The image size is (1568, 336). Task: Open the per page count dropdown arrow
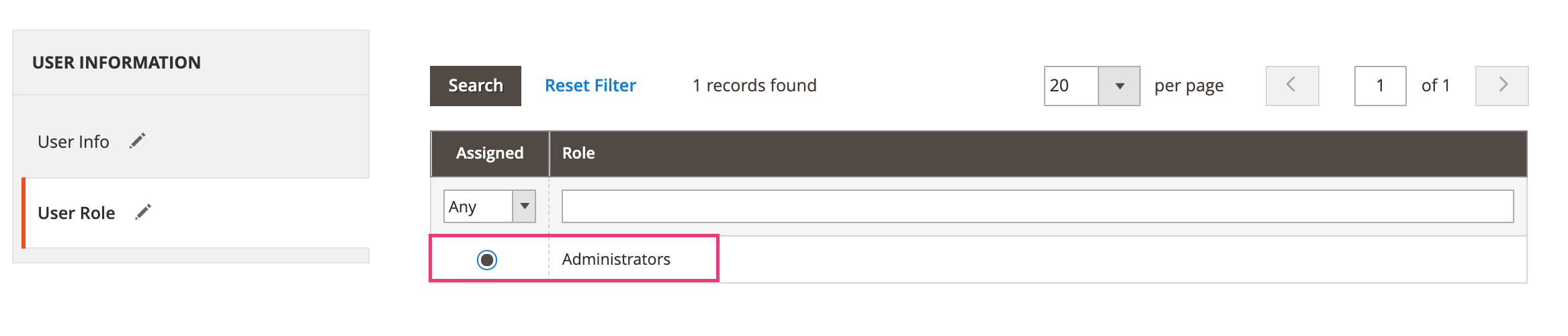click(x=1119, y=86)
